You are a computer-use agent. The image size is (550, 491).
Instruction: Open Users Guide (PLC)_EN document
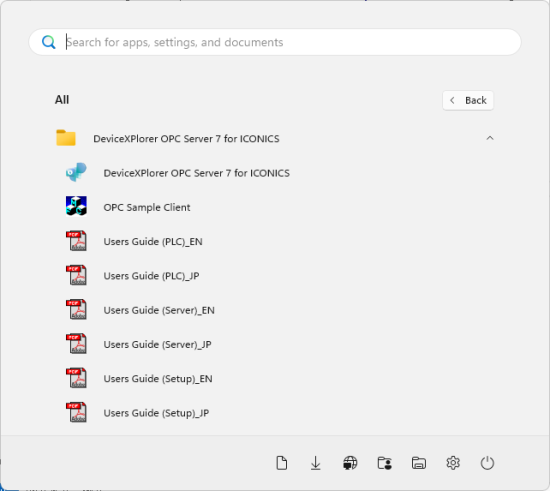pos(153,242)
